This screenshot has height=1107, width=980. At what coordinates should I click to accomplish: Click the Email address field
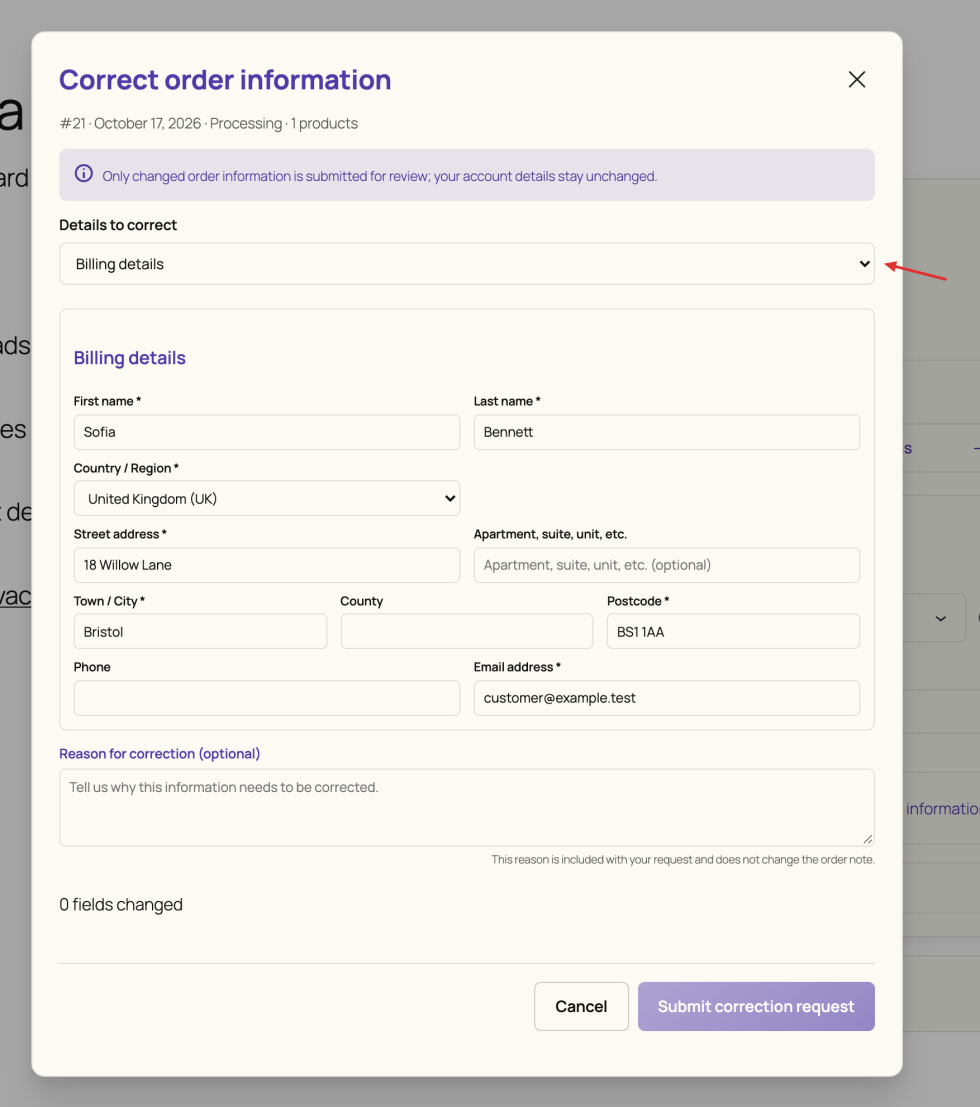tap(667, 698)
